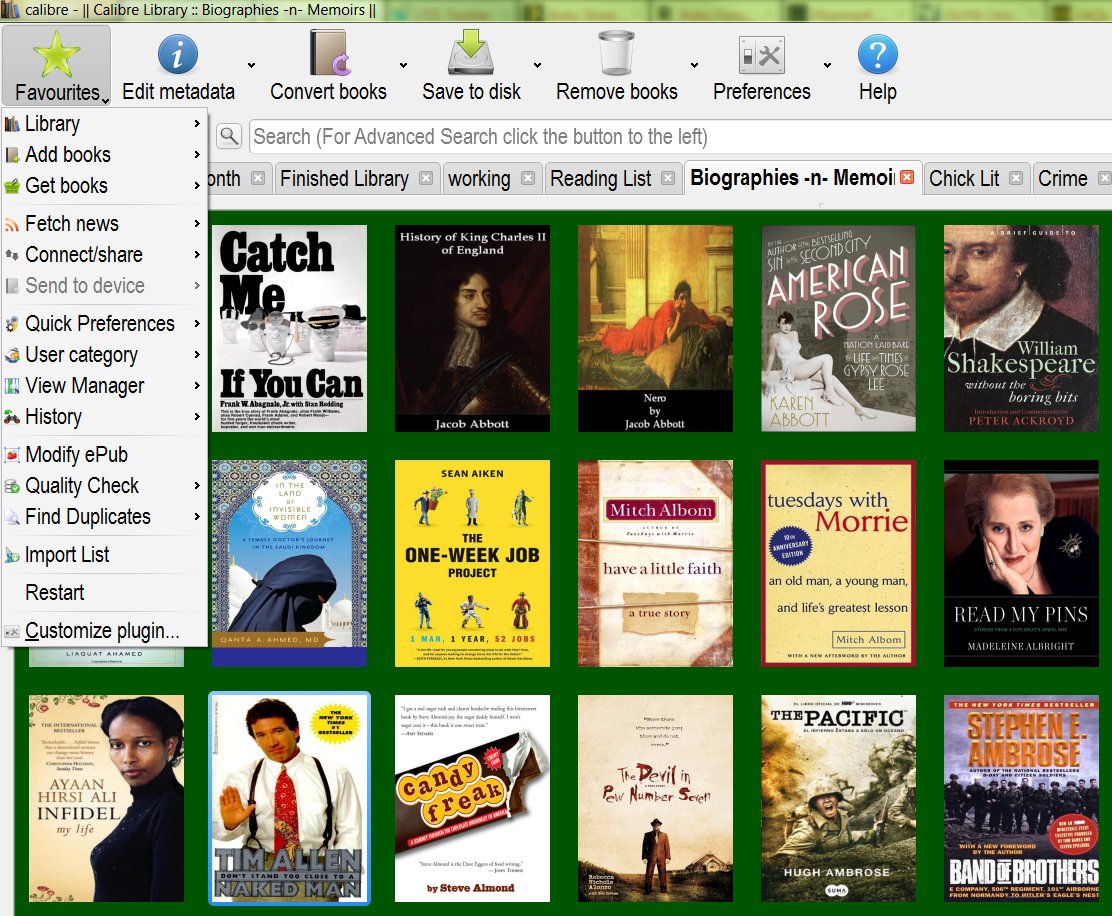Close the Biographies -n- Memoirs tab
The width and height of the screenshot is (1112, 916).
[906, 178]
